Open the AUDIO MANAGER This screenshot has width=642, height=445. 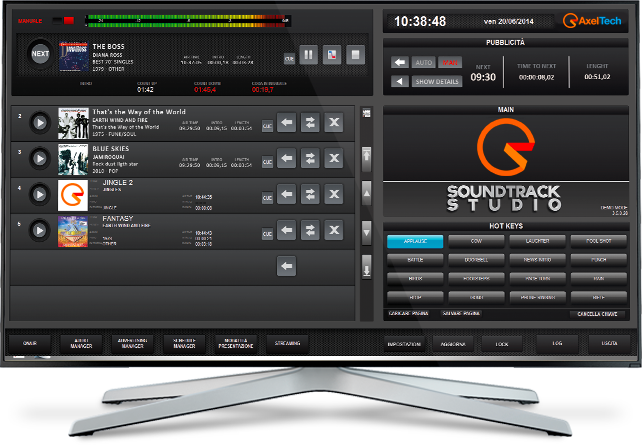tap(81, 343)
